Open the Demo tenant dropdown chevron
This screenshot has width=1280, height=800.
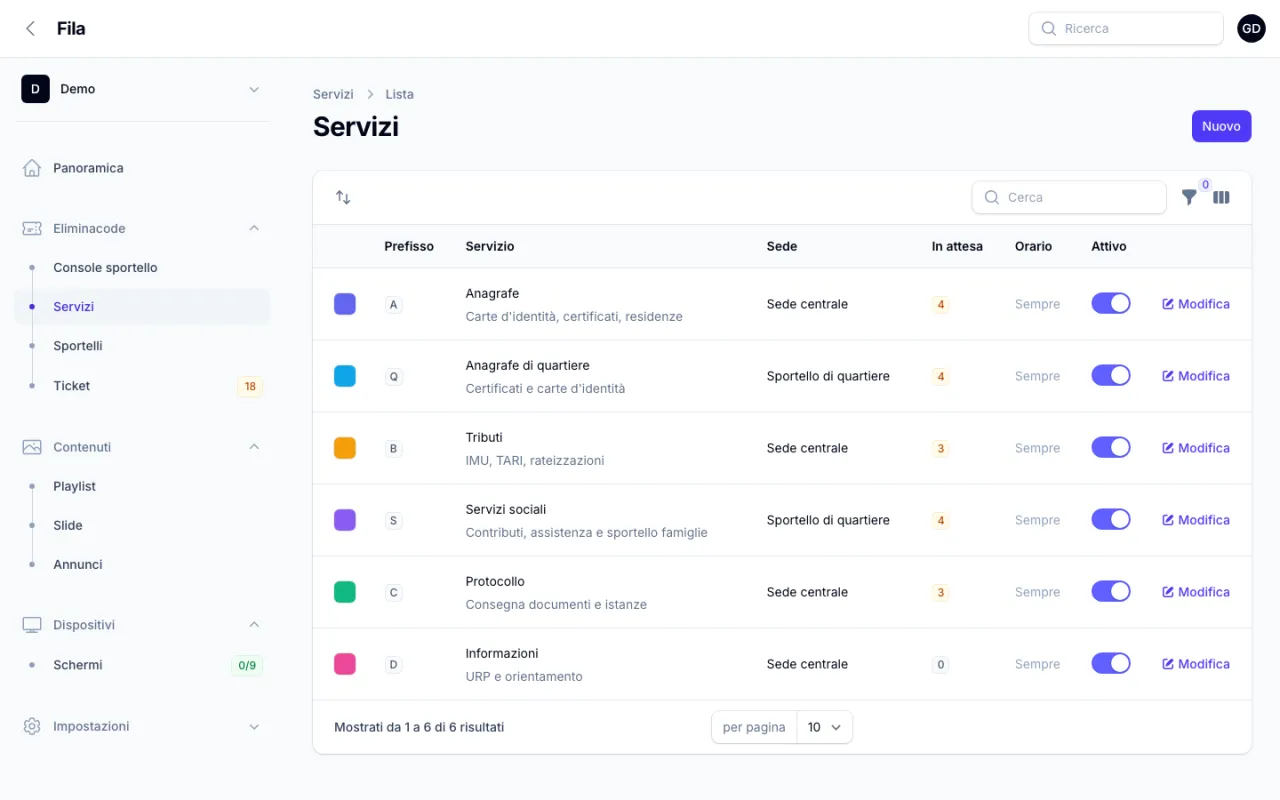(x=254, y=89)
